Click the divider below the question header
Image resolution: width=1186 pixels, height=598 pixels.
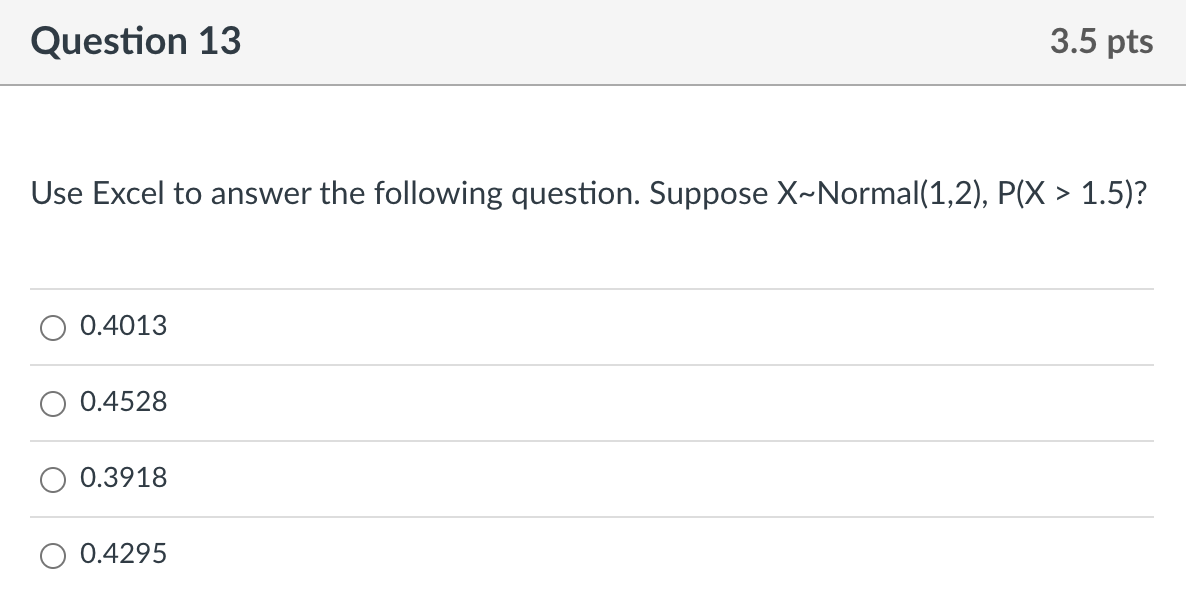(593, 85)
